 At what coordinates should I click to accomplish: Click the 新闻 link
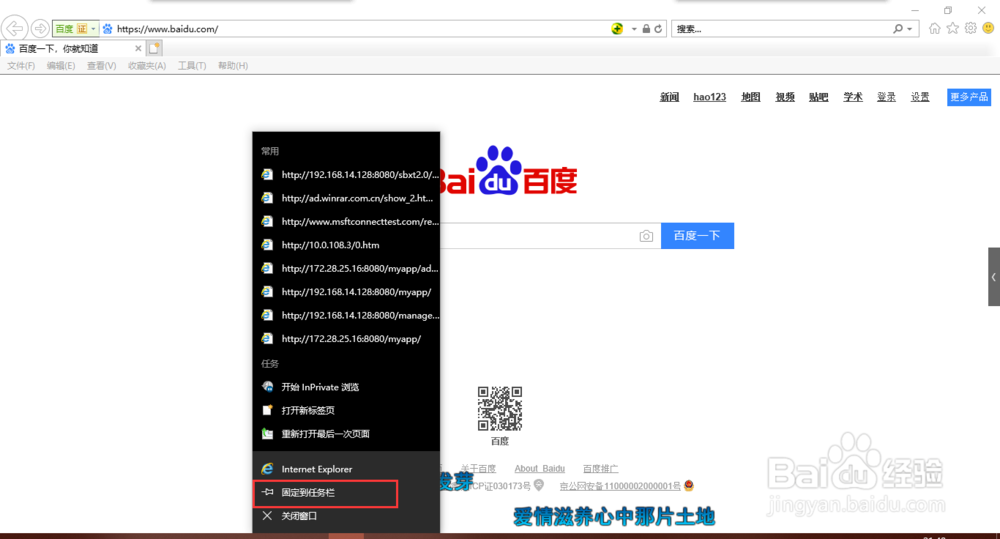click(669, 97)
